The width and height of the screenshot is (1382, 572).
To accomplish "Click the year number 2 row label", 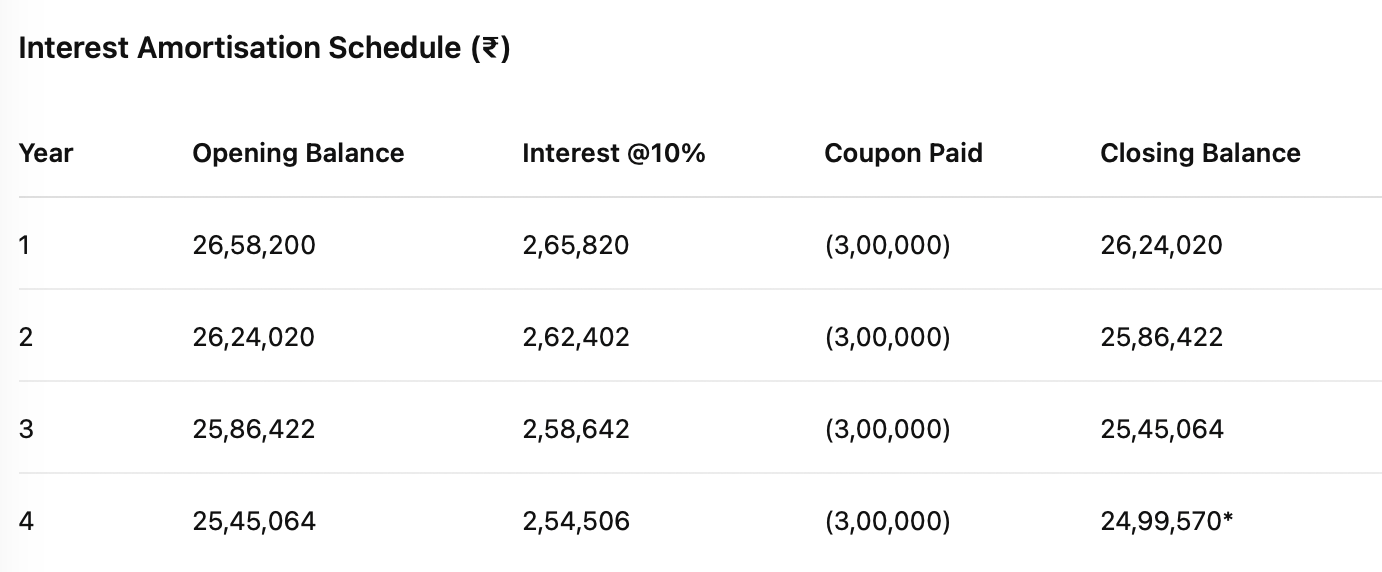I will [26, 337].
